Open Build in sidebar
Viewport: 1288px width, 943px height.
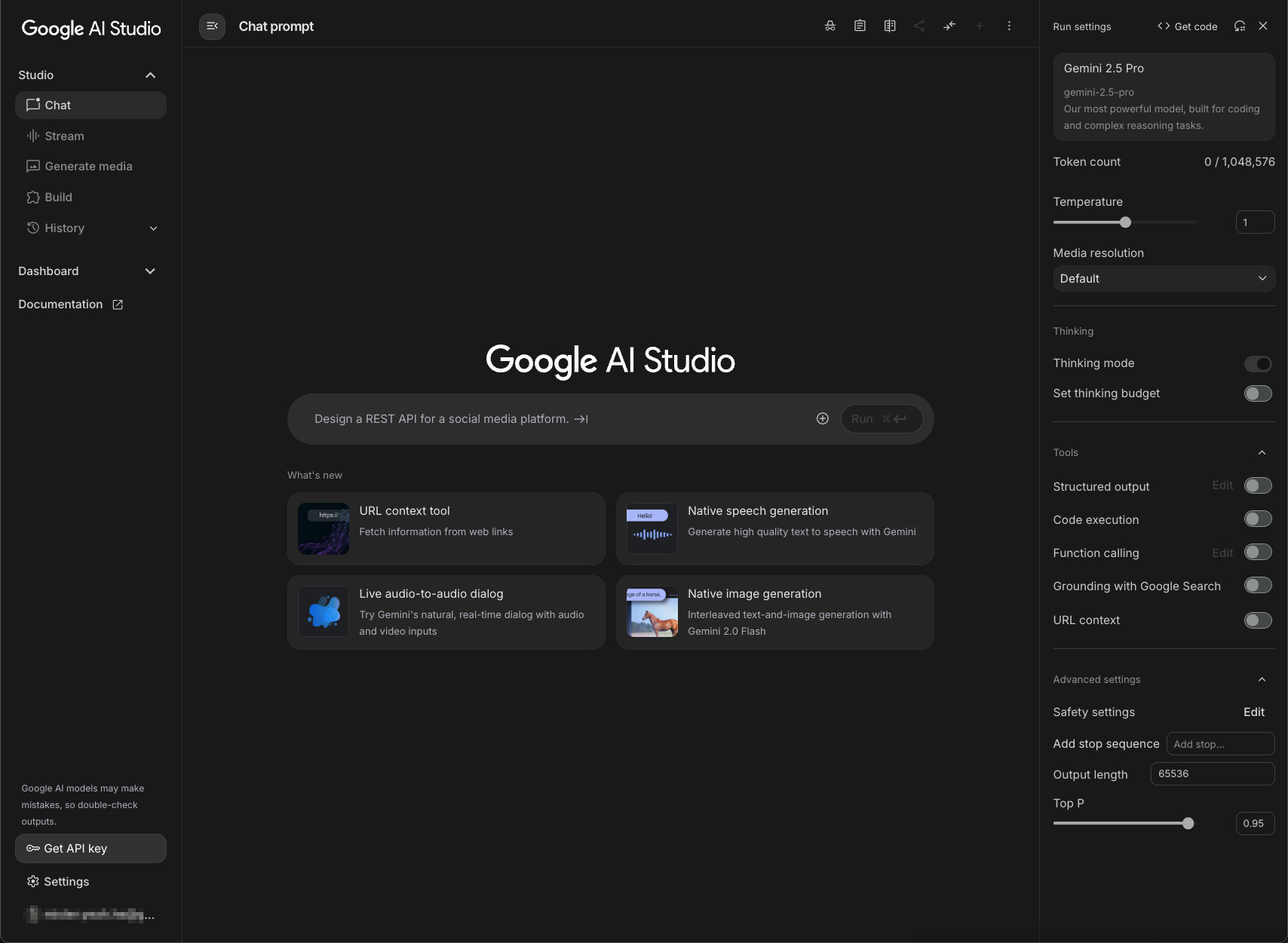(90, 197)
